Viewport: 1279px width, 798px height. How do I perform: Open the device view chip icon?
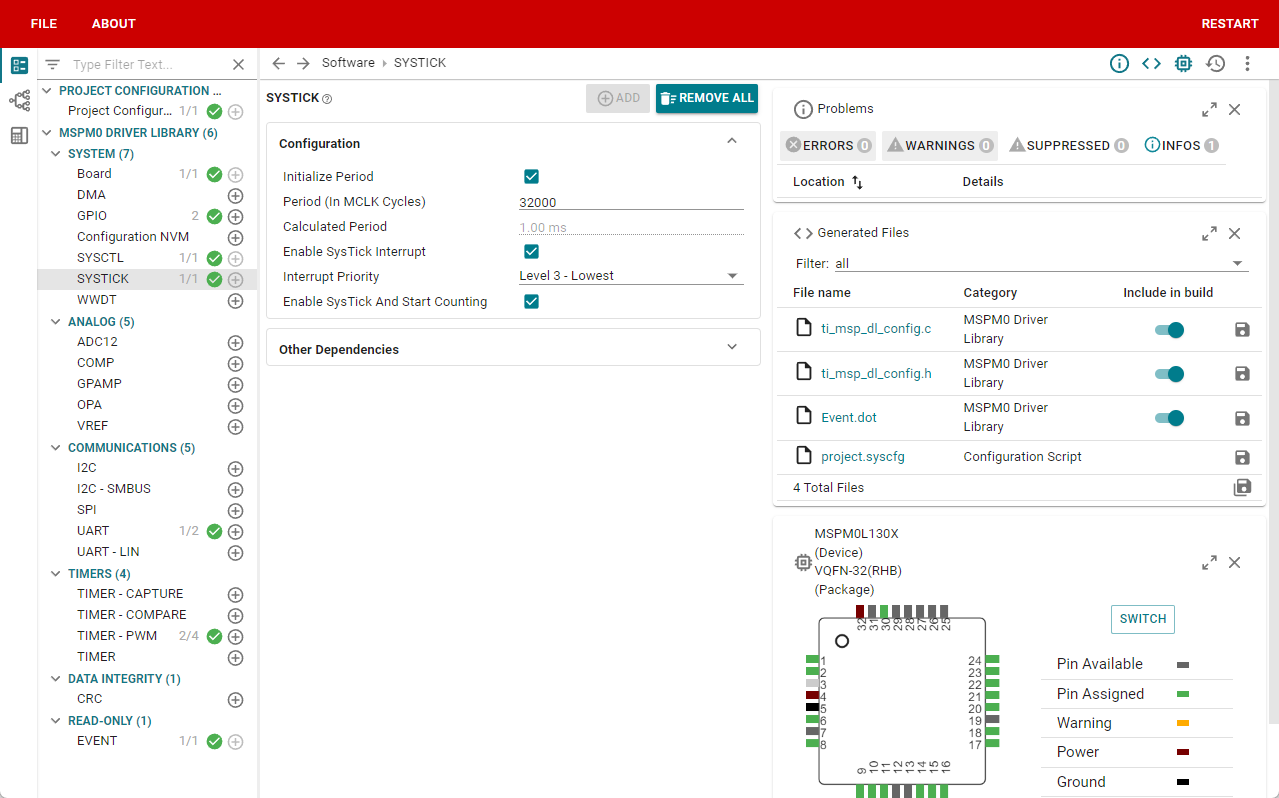point(1183,64)
